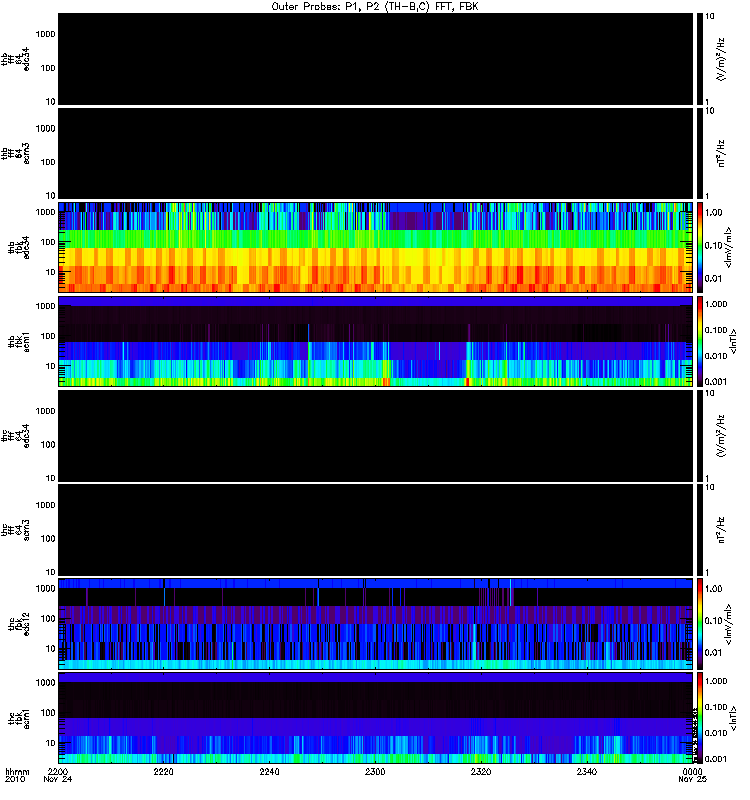Click the 2240 time tick label
Screen dimensions: 750x800
[269, 771]
